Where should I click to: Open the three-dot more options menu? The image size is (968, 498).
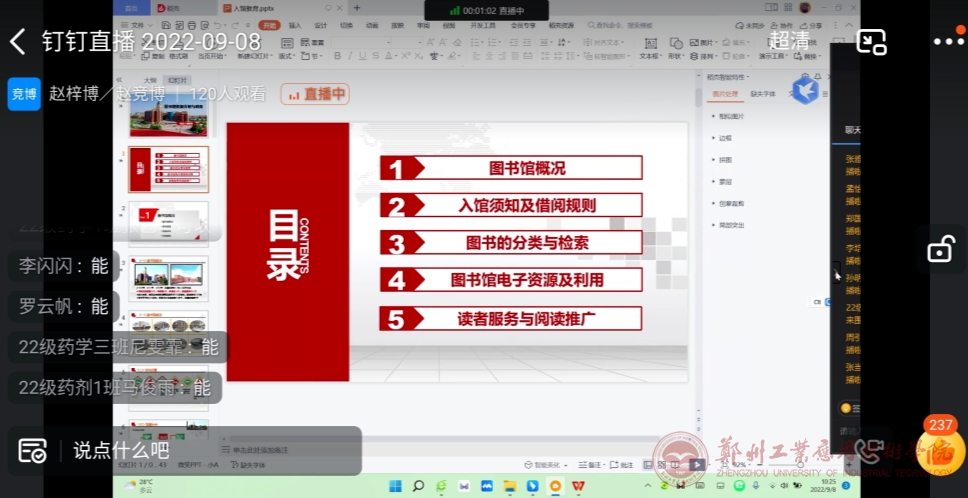coord(947,41)
